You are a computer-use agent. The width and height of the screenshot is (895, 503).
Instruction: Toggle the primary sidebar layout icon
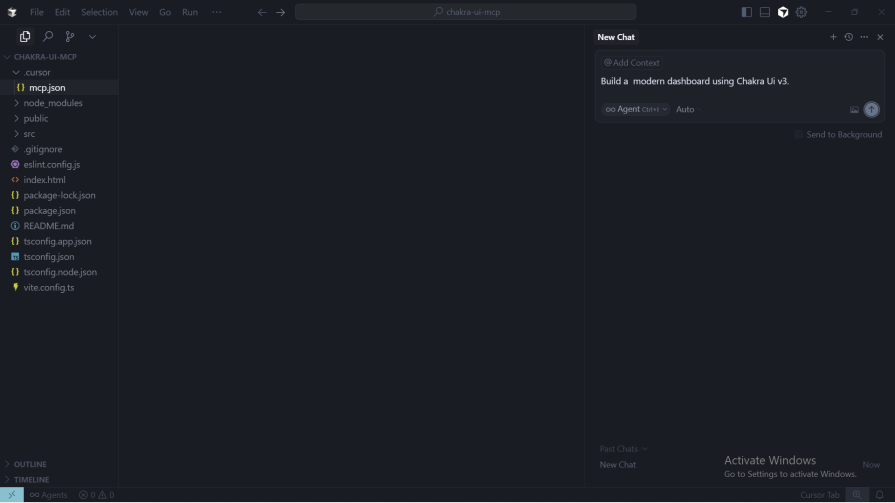(x=747, y=12)
